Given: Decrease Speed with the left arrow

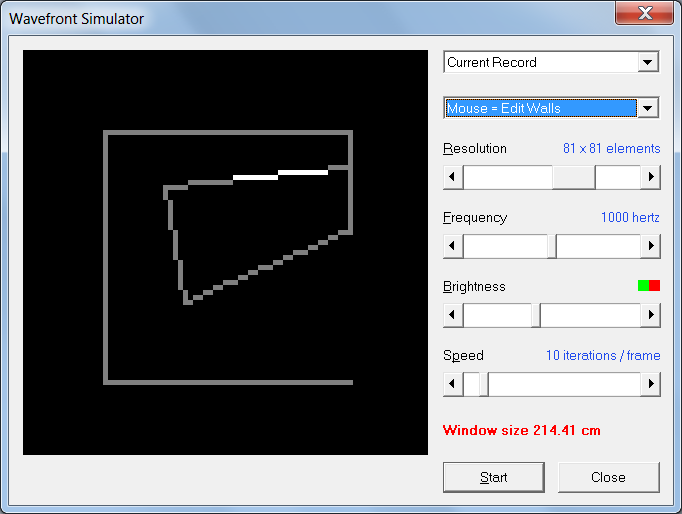Looking at the screenshot, I should 453,384.
